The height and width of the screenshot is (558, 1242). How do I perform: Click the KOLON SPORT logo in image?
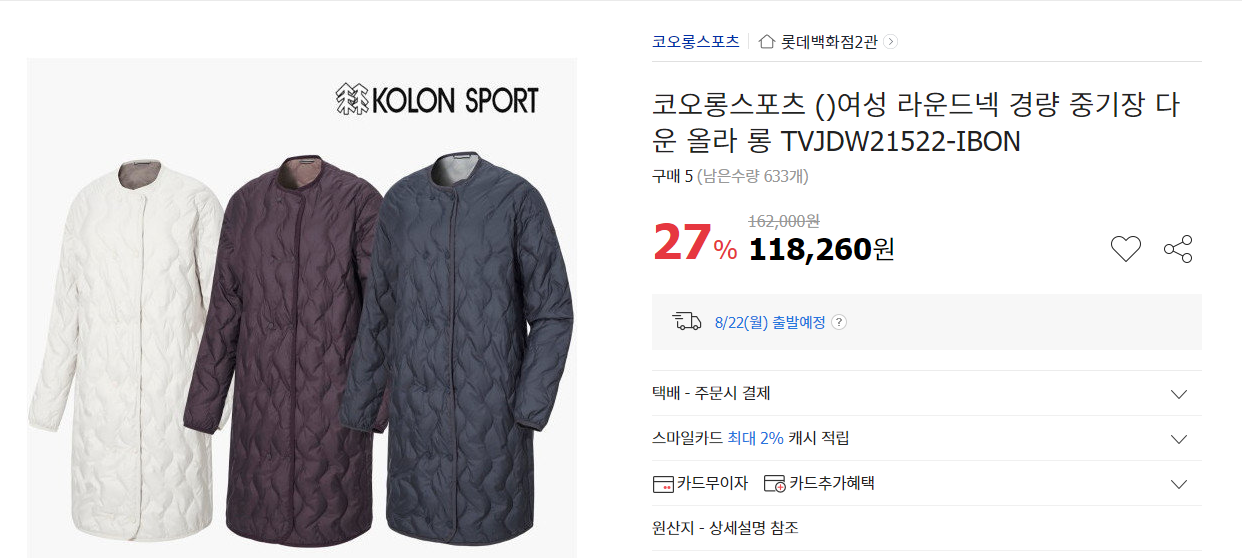(436, 100)
